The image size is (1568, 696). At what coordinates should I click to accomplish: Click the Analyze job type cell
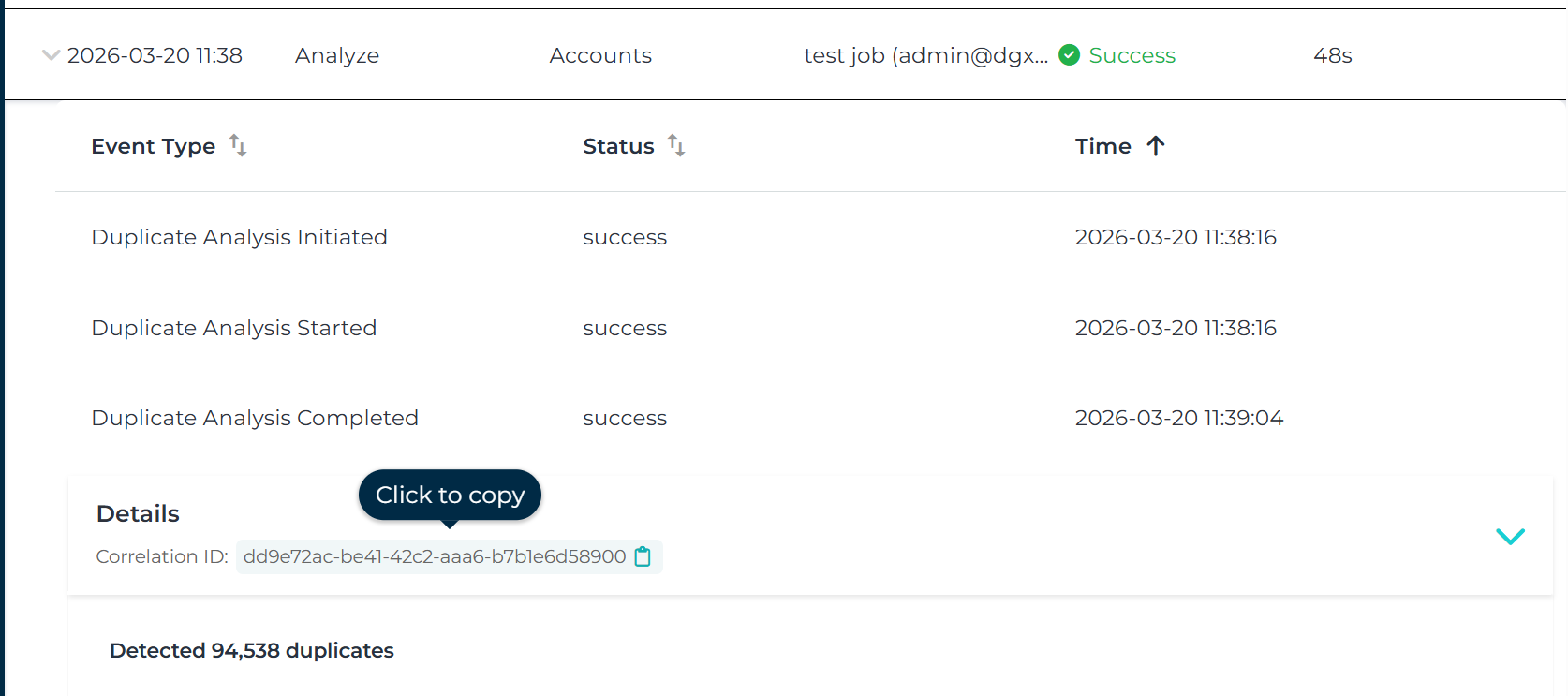337,55
